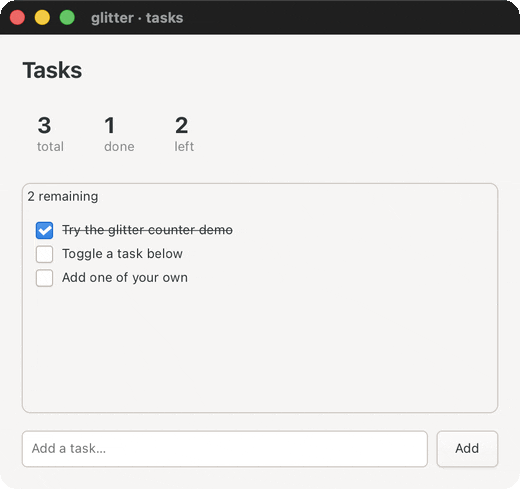This screenshot has width=520, height=489.
Task: Focus the Add a task text field
Action: pos(225,449)
